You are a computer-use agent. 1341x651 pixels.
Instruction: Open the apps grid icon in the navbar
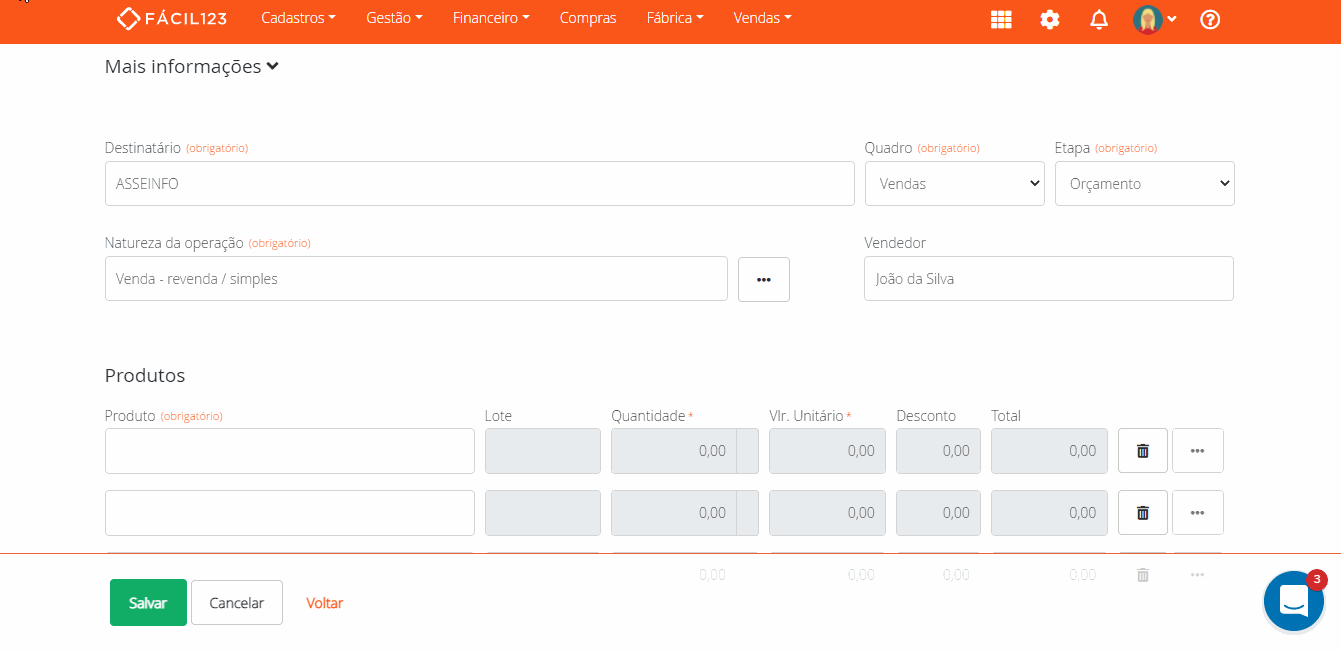tap(1000, 19)
